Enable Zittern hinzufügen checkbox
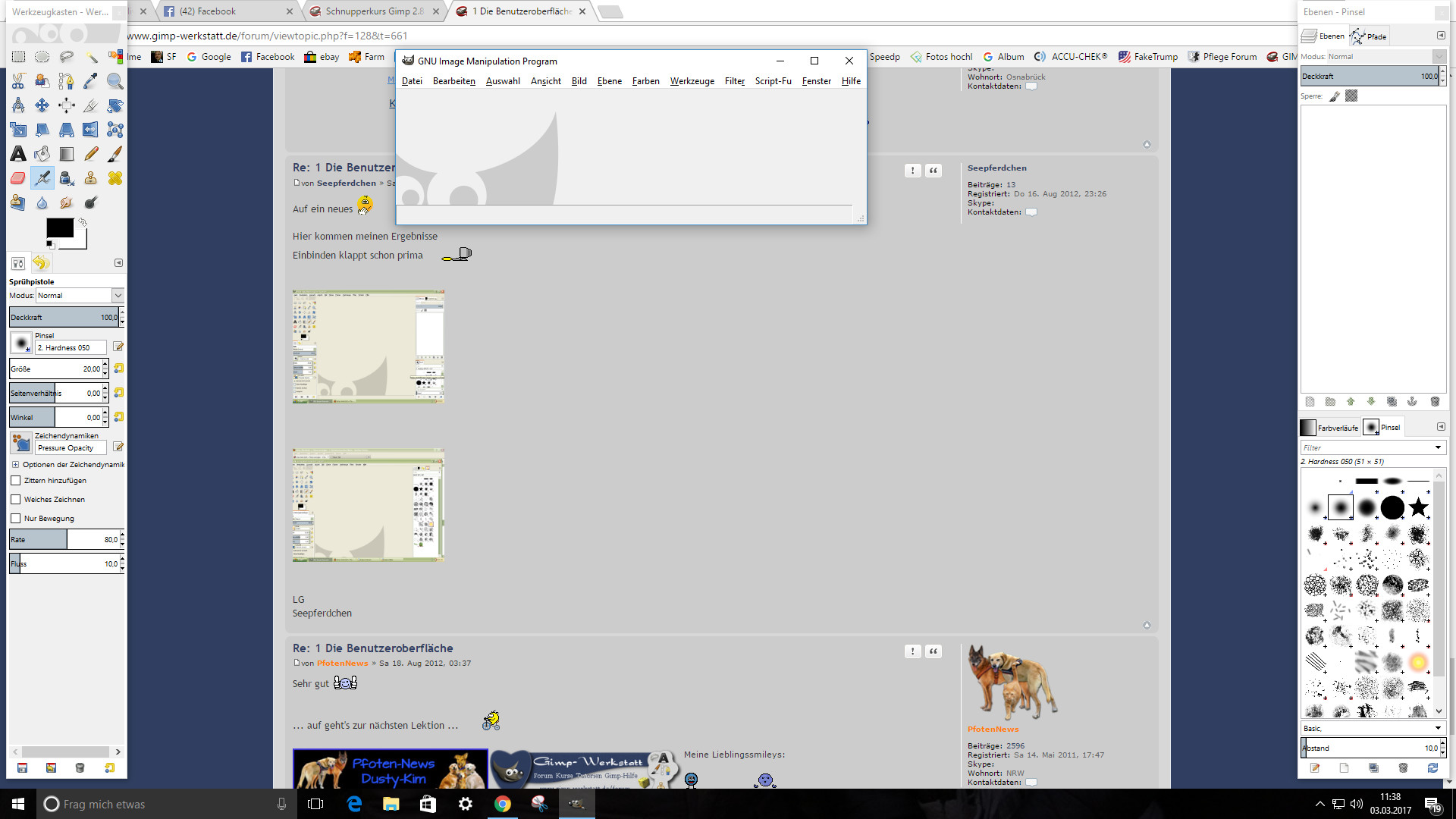This screenshot has height=819, width=1456. pyautogui.click(x=16, y=481)
